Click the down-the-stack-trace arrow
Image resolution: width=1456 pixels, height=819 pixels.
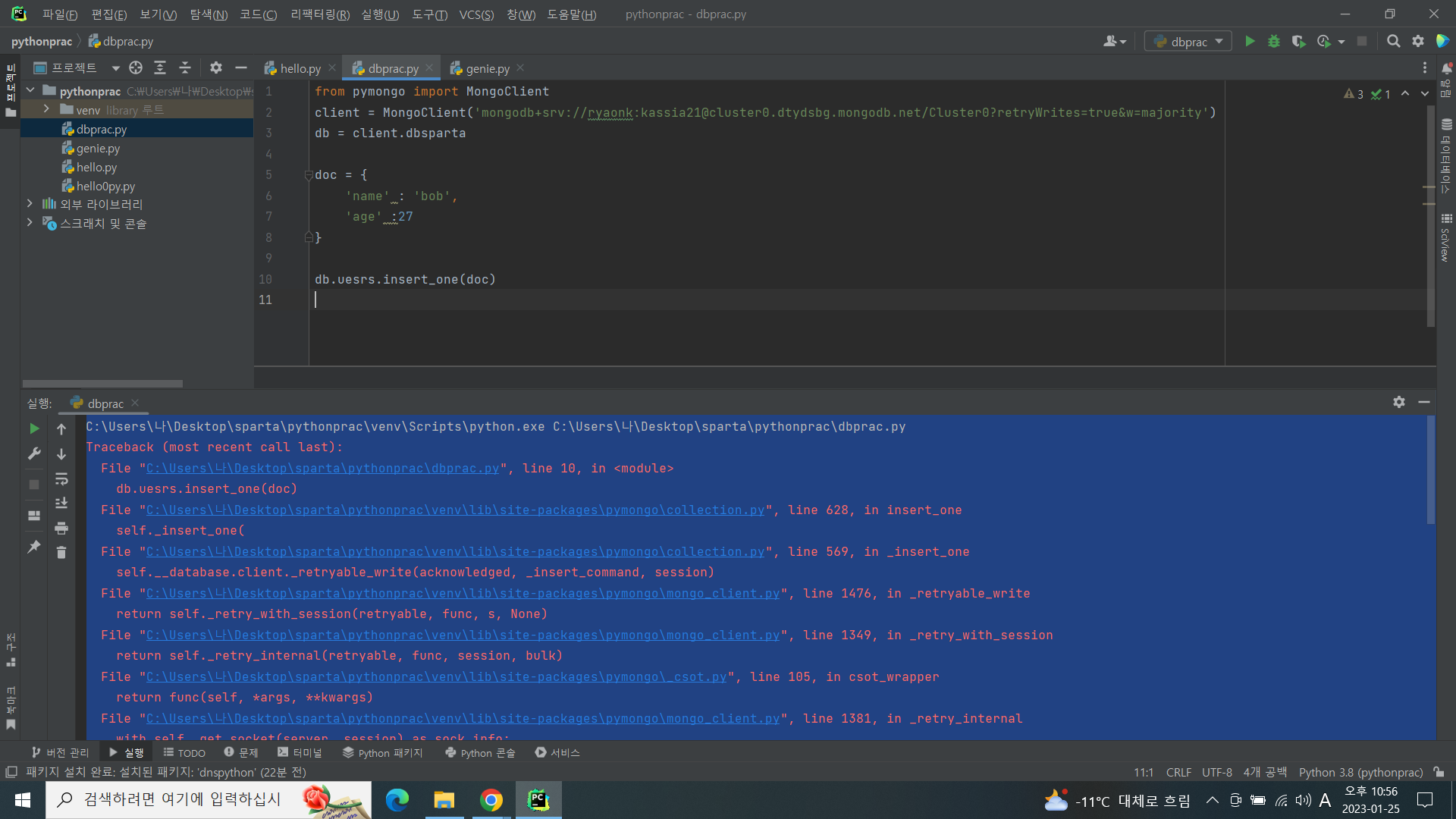point(61,454)
